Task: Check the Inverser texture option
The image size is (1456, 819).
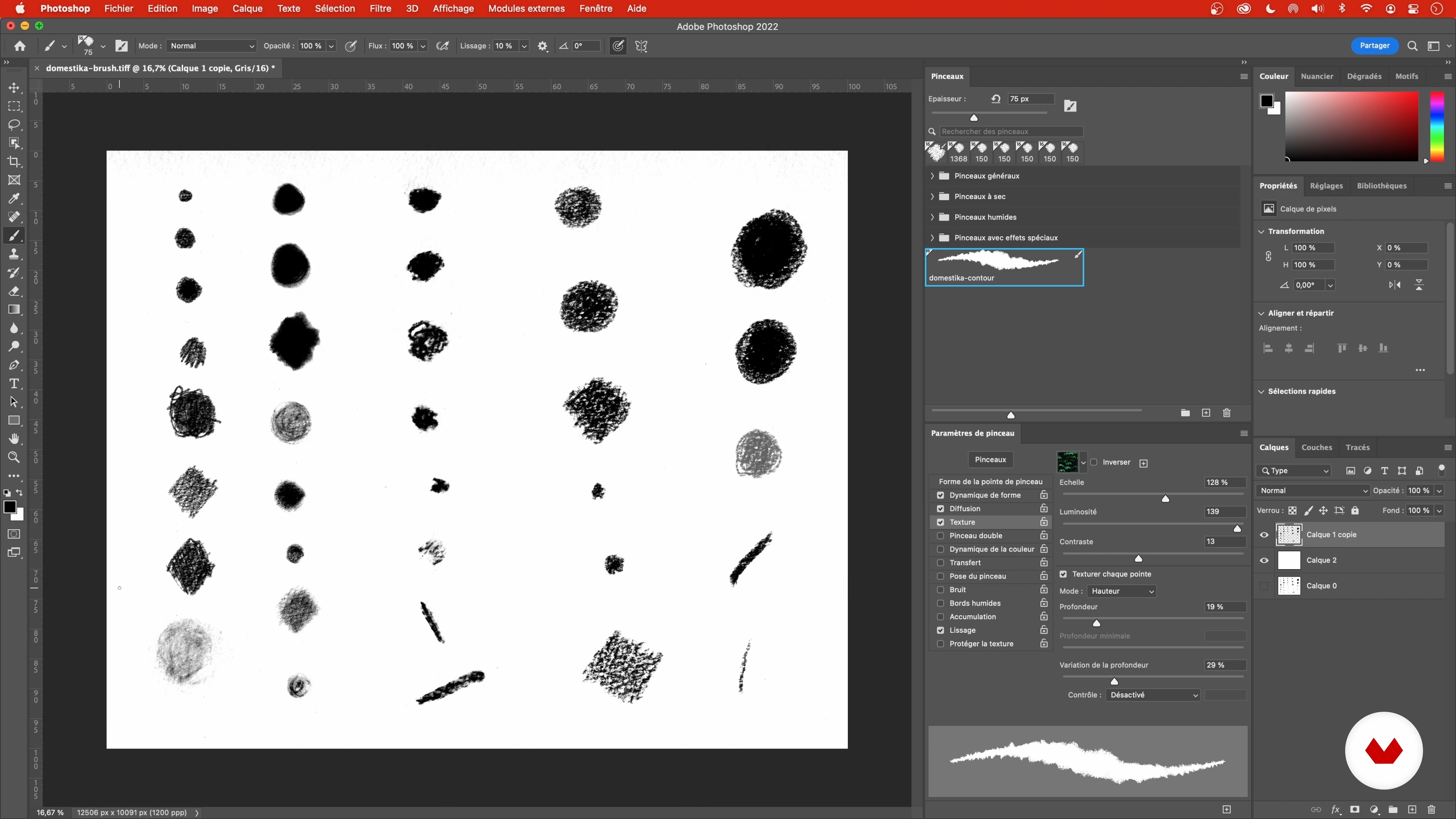Action: pos(1094,462)
